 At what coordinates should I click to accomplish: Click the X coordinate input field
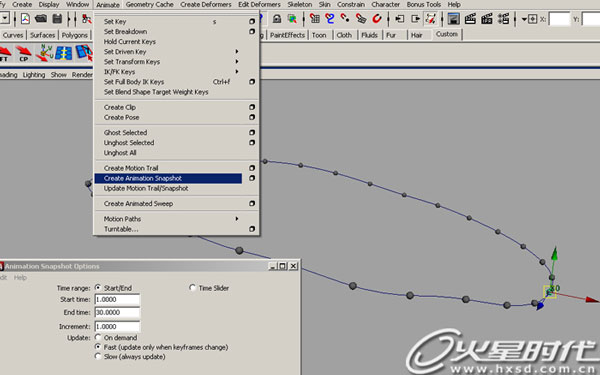click(559, 19)
